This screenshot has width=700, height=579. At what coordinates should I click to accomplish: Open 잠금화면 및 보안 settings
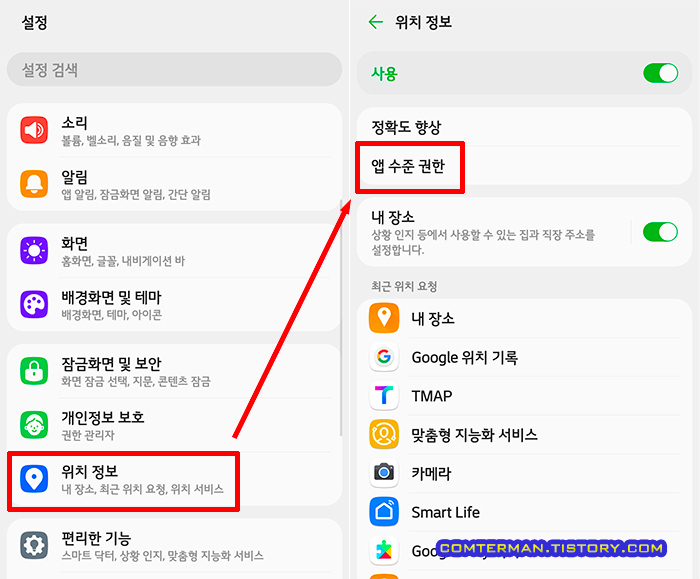point(175,371)
